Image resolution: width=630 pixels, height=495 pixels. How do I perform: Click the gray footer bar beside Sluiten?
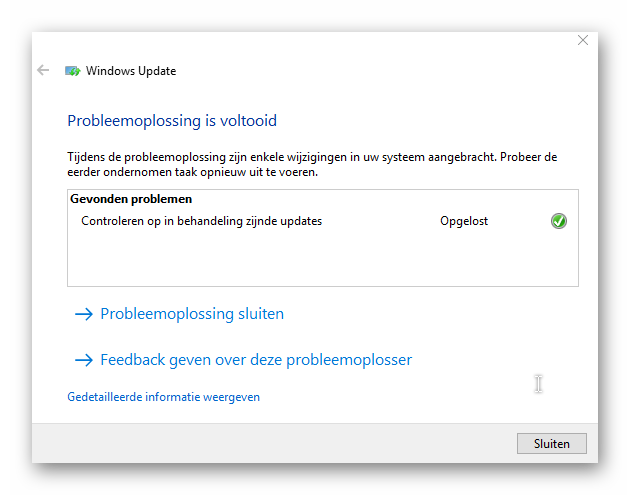coord(273,444)
